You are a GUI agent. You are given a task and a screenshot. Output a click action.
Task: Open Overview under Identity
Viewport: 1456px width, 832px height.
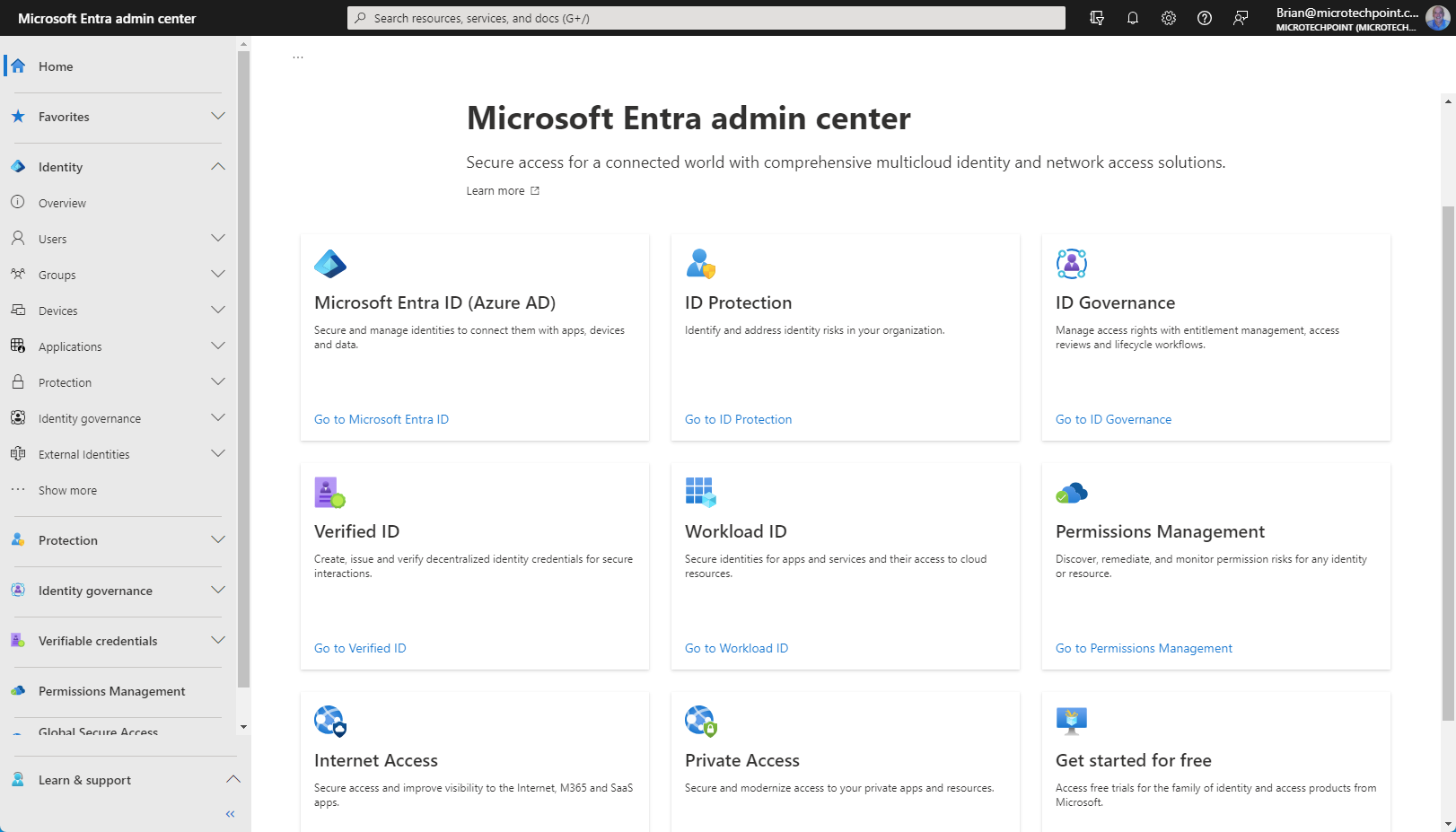point(62,203)
